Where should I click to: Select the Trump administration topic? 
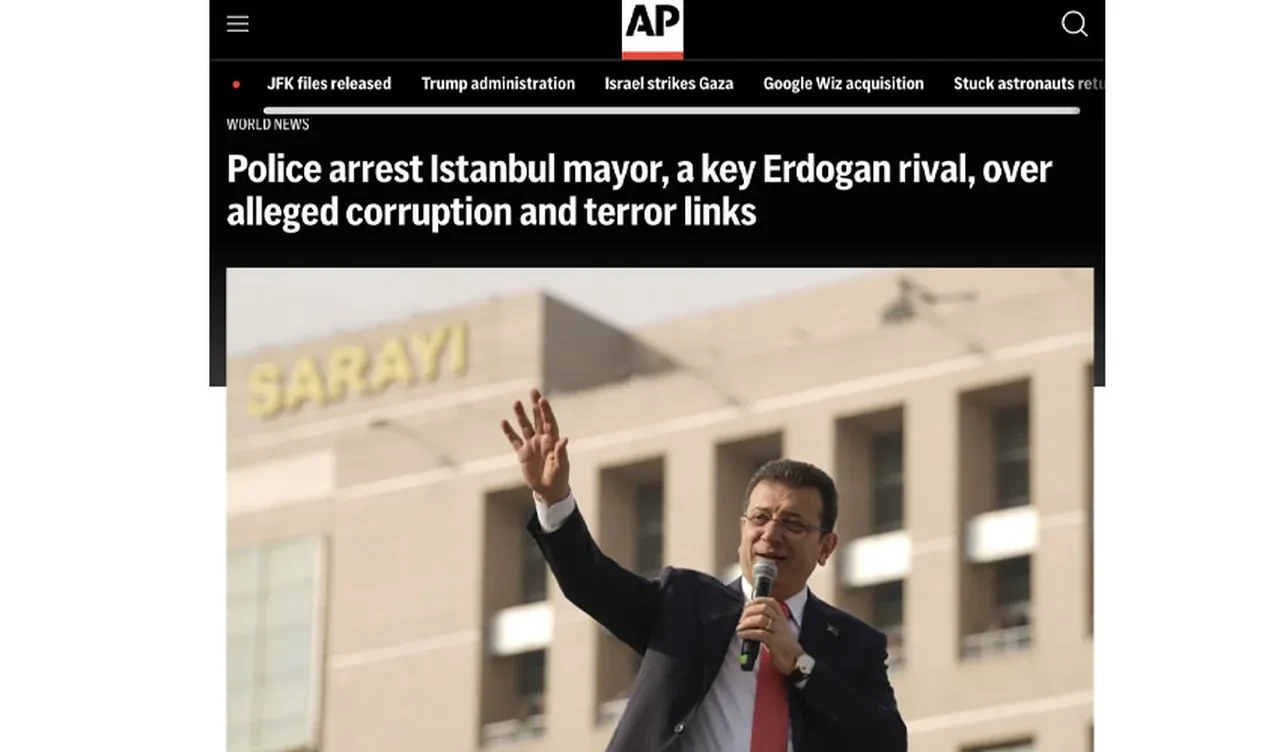tap(498, 84)
